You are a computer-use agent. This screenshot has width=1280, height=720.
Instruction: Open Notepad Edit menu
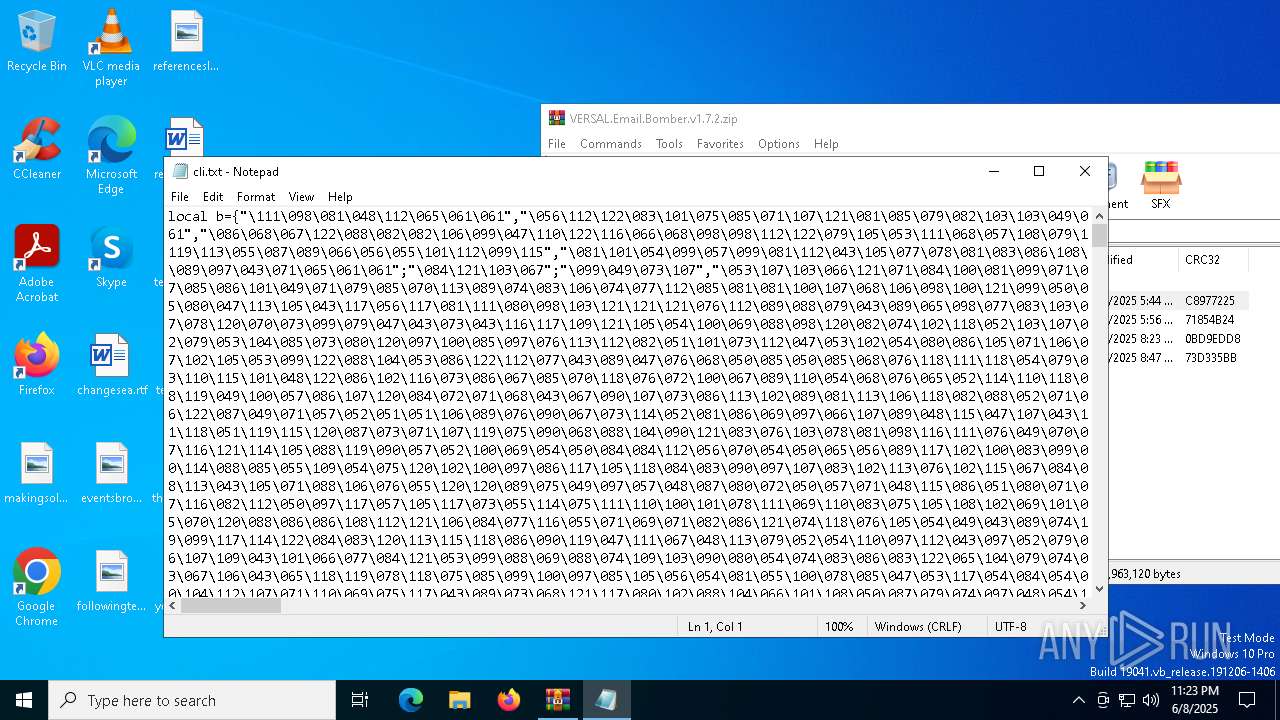[213, 197]
